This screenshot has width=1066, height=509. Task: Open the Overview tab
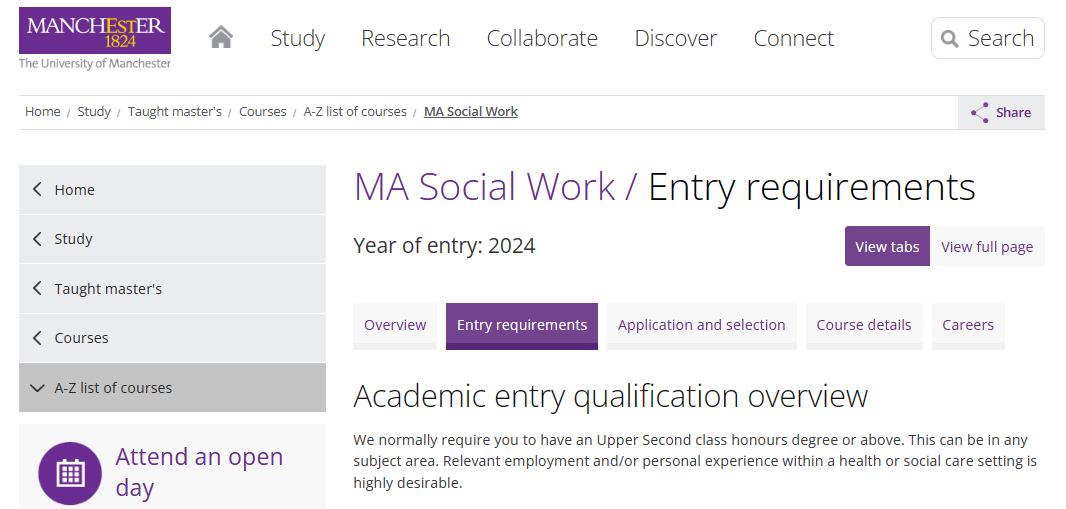395,325
